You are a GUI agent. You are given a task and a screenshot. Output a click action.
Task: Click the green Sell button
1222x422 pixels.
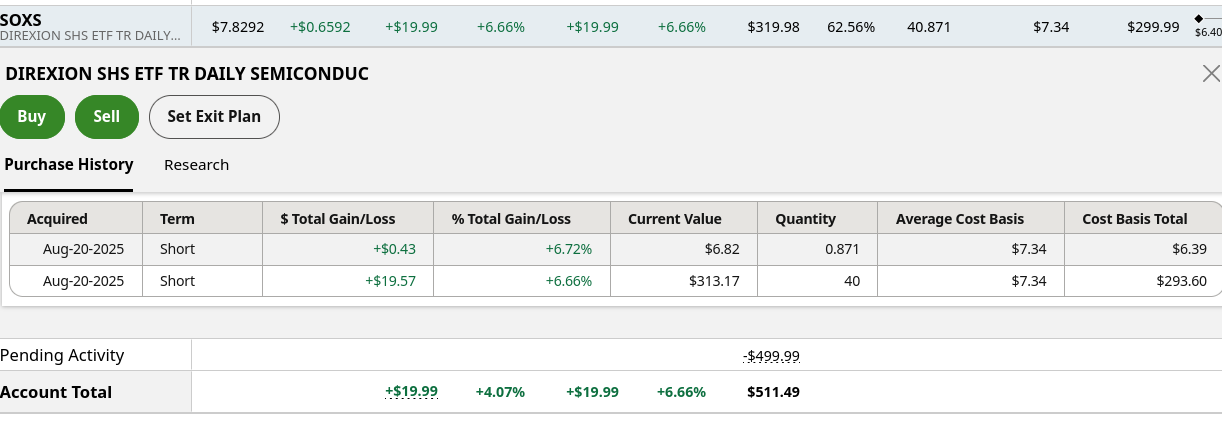click(106, 116)
